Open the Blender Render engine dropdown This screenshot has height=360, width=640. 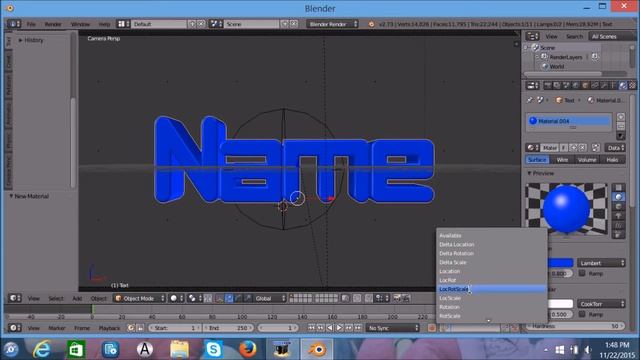332,24
